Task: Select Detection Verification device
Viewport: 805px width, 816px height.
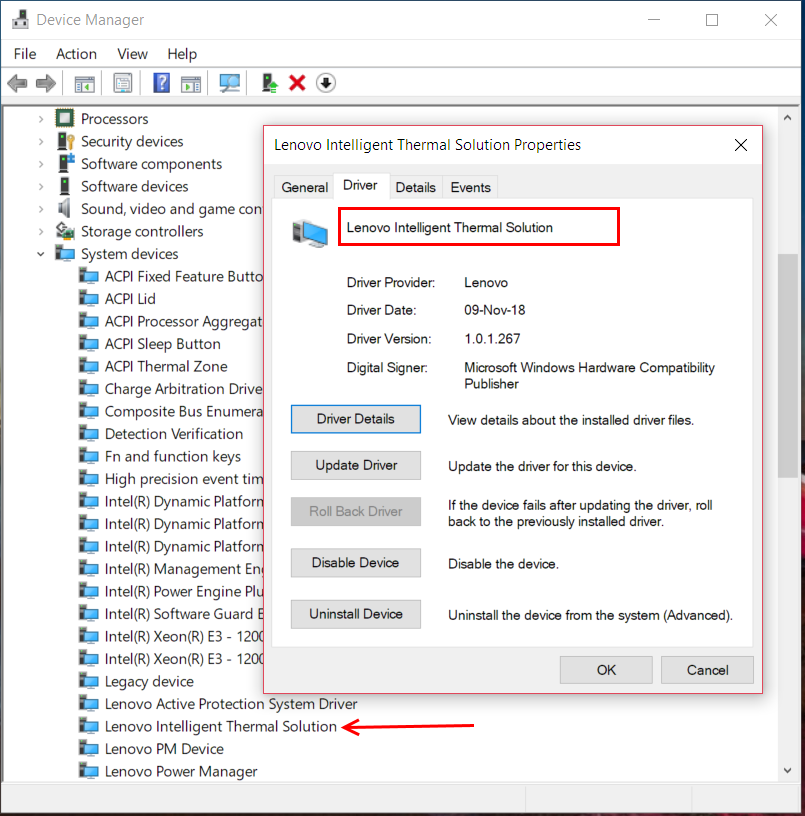Action: [174, 434]
